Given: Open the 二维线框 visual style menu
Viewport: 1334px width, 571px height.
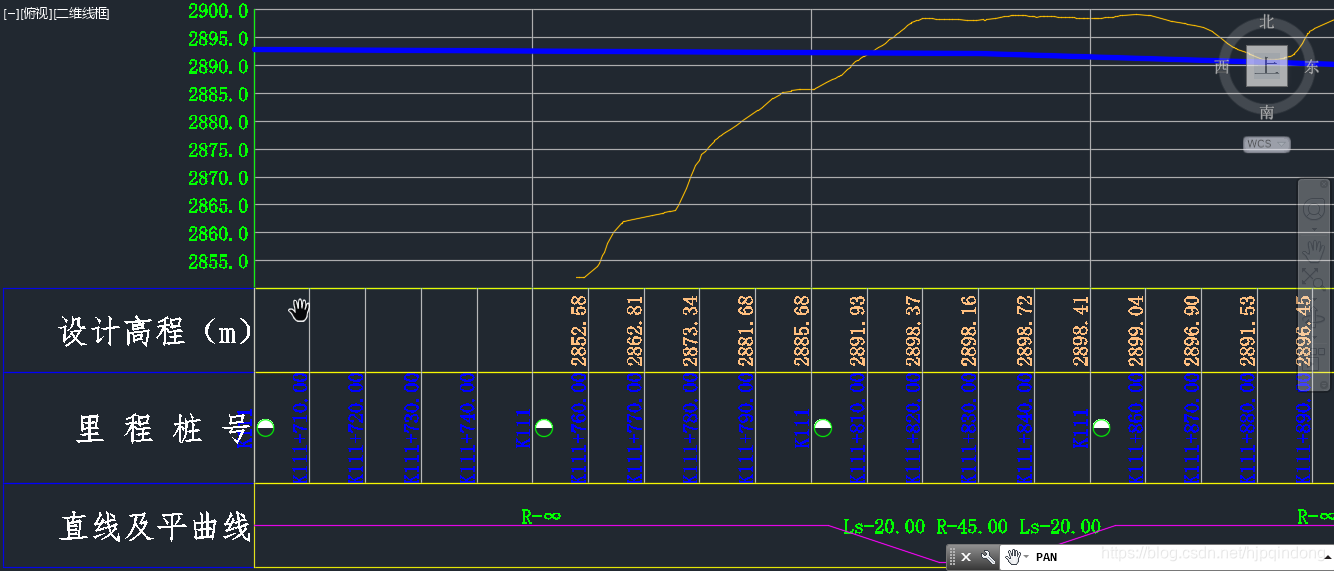Looking at the screenshot, I should pos(81,14).
